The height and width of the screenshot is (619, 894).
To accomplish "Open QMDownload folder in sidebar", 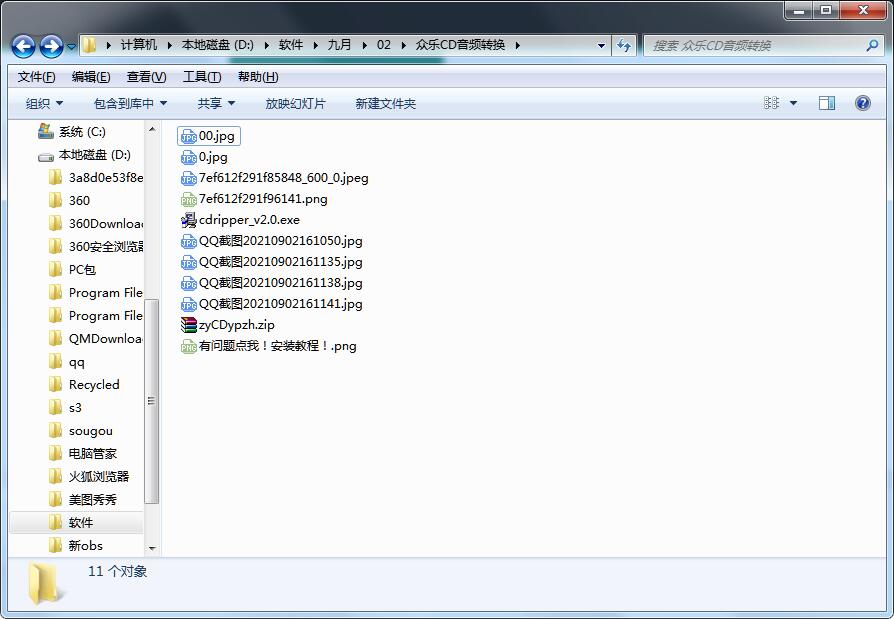I will 96,339.
